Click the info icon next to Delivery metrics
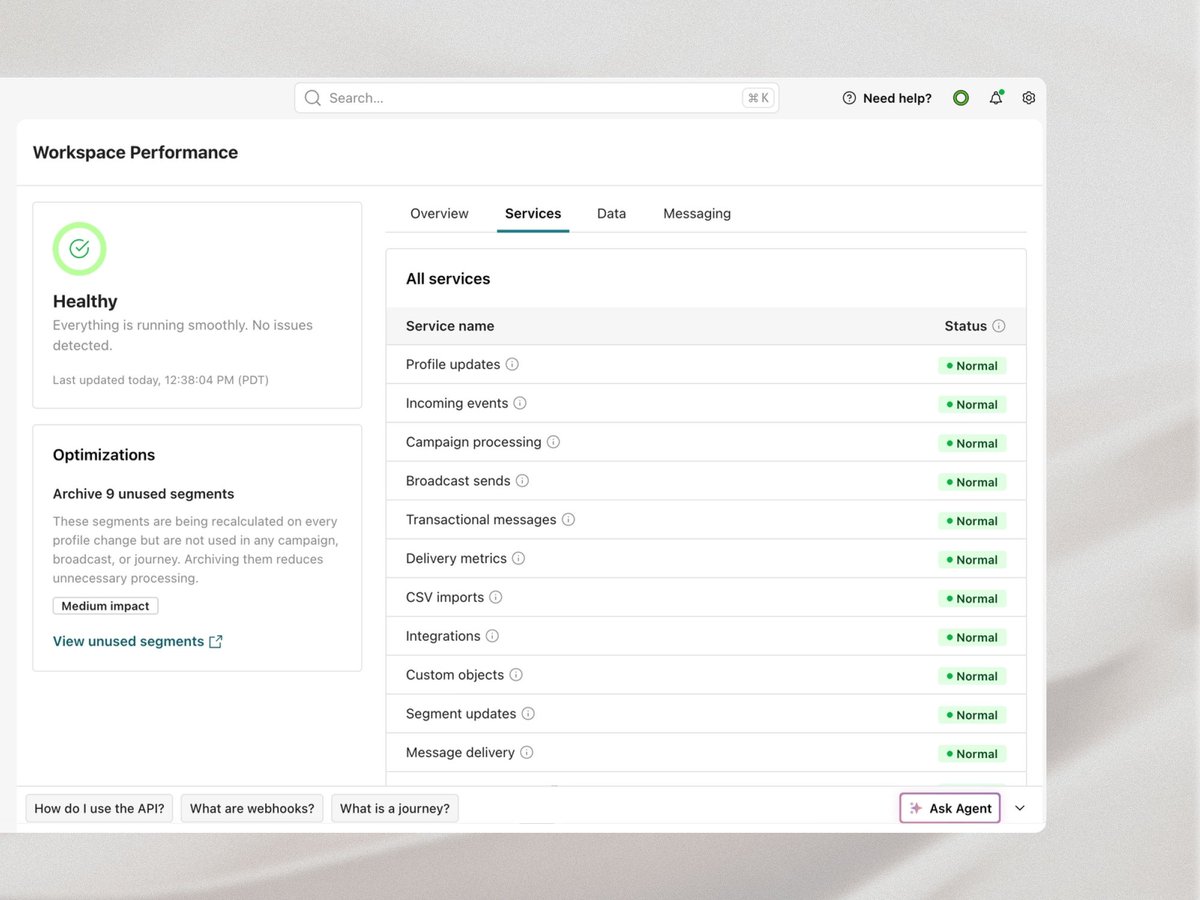1200x900 pixels. coord(518,558)
